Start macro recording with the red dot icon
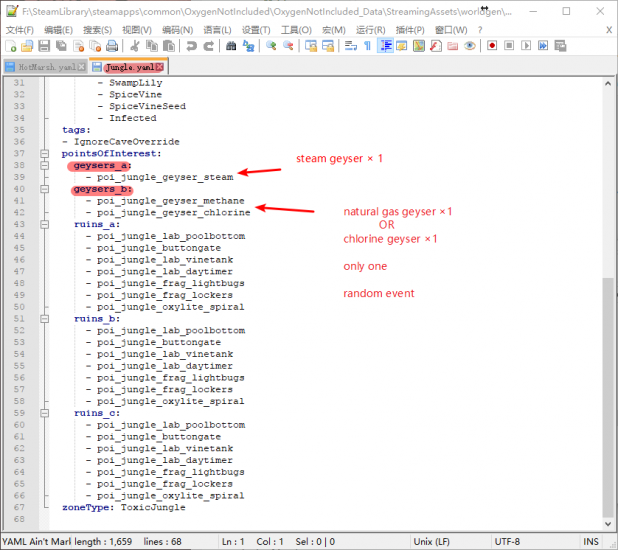The image size is (618, 550). pos(491,46)
